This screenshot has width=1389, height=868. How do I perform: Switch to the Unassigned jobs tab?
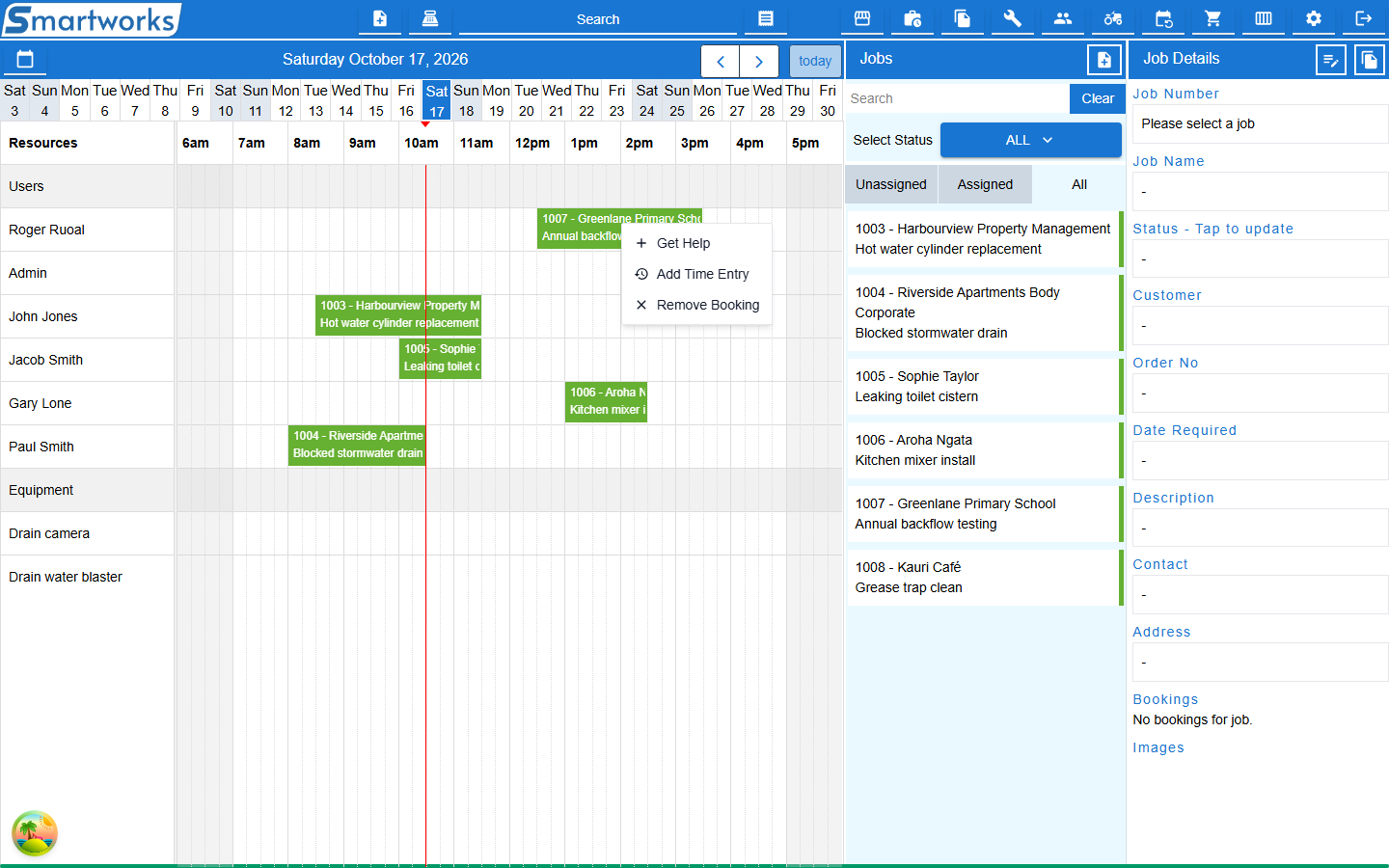[x=891, y=184]
